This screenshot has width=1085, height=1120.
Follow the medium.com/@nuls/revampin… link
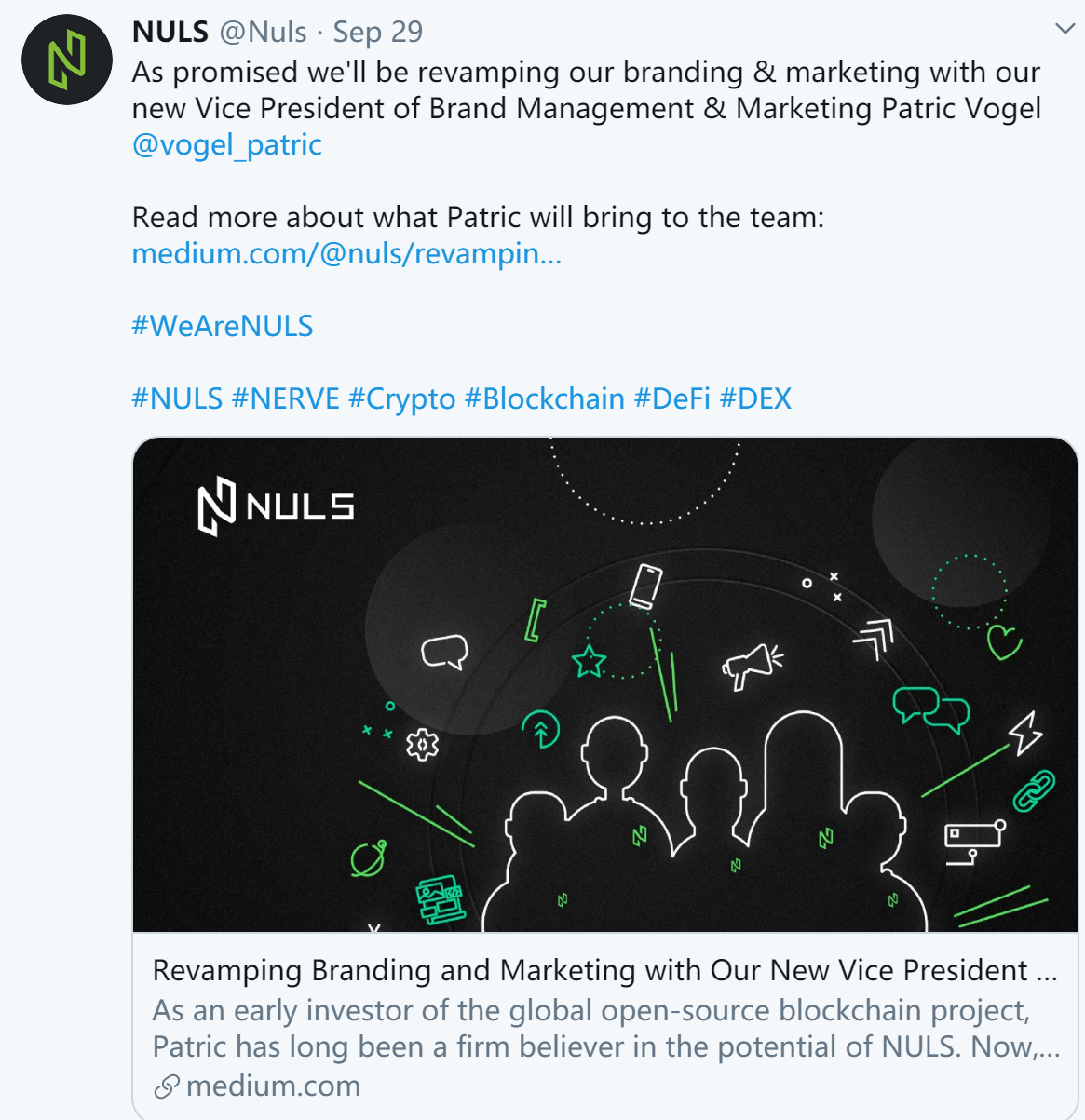(x=346, y=253)
